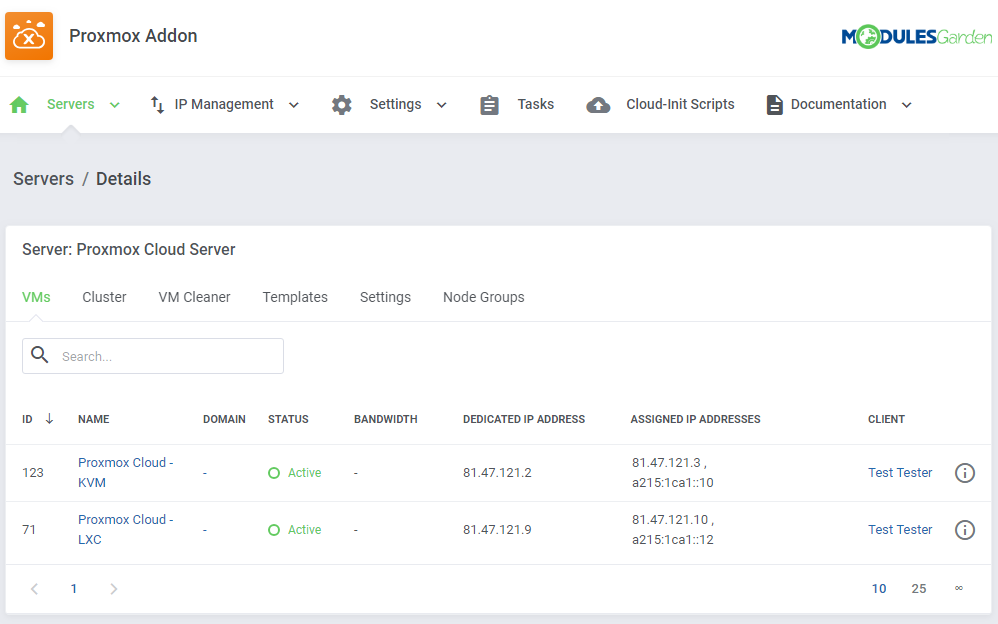Click BANDWIDTH column header
Viewport: 998px width, 624px height.
click(x=386, y=419)
